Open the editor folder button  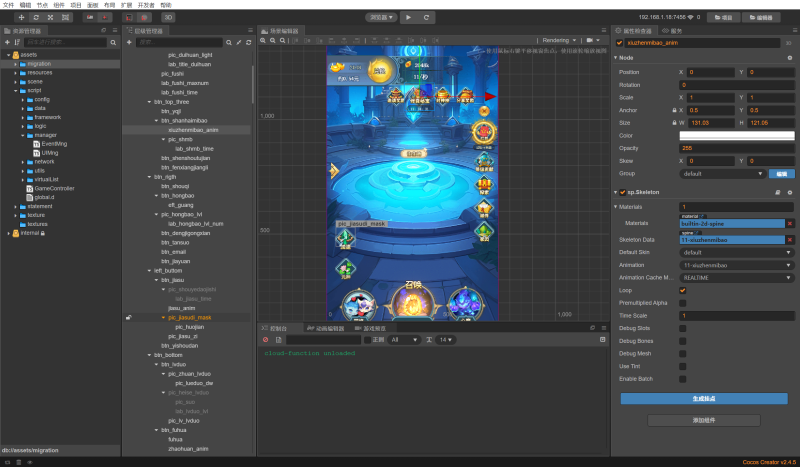(761, 17)
